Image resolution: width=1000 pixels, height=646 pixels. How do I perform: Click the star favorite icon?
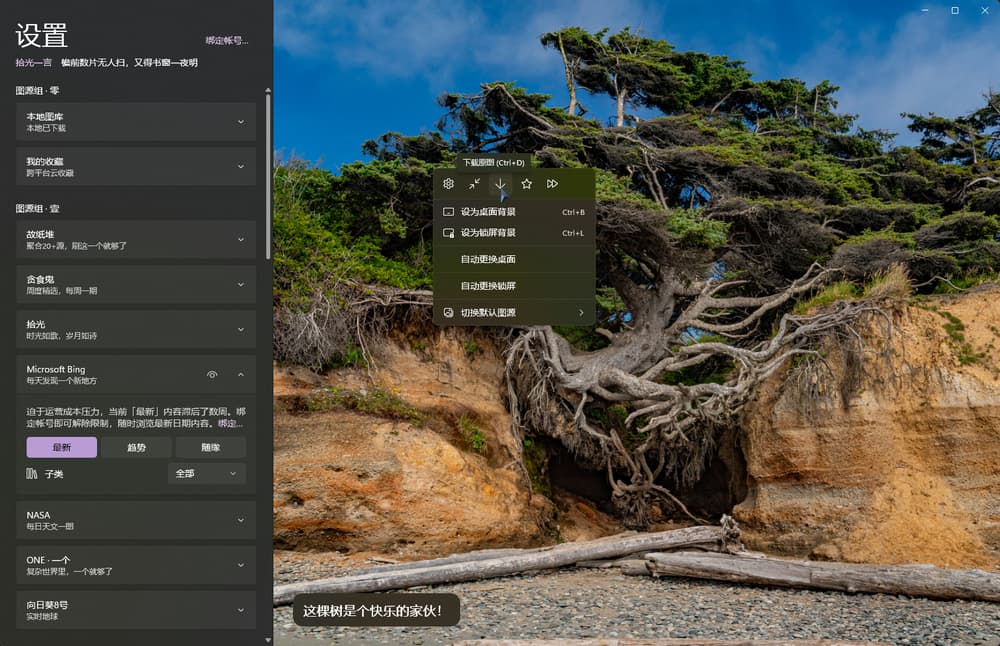pos(526,184)
